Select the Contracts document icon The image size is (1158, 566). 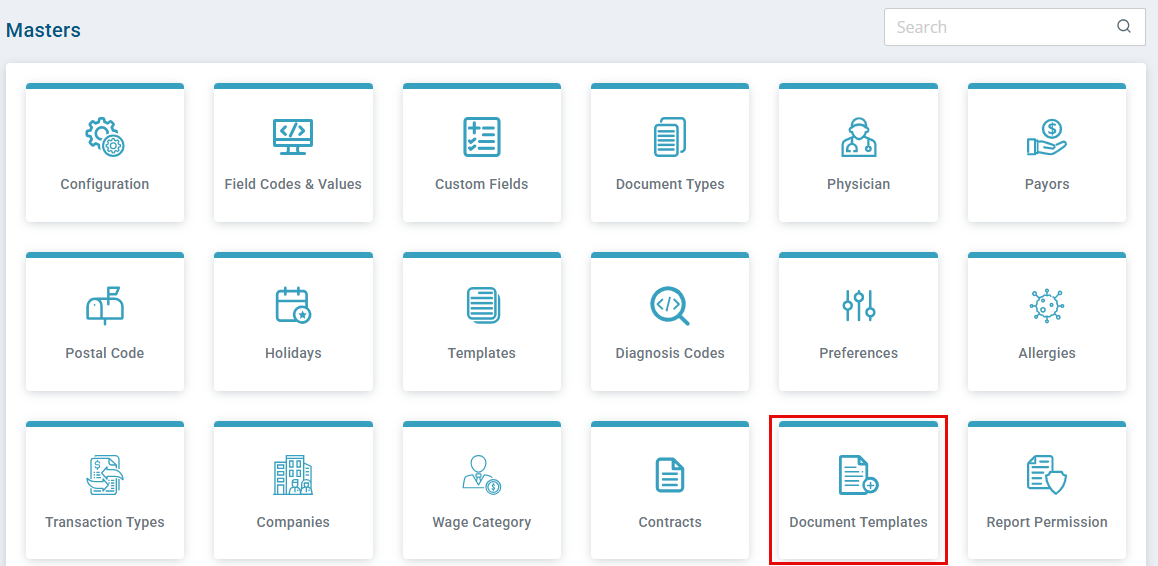pos(670,475)
